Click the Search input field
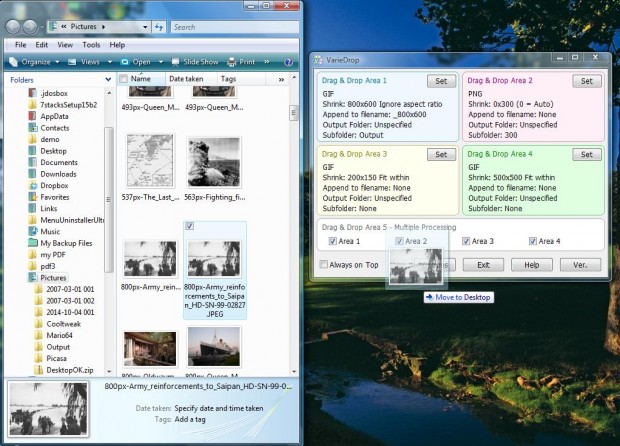 [235, 27]
